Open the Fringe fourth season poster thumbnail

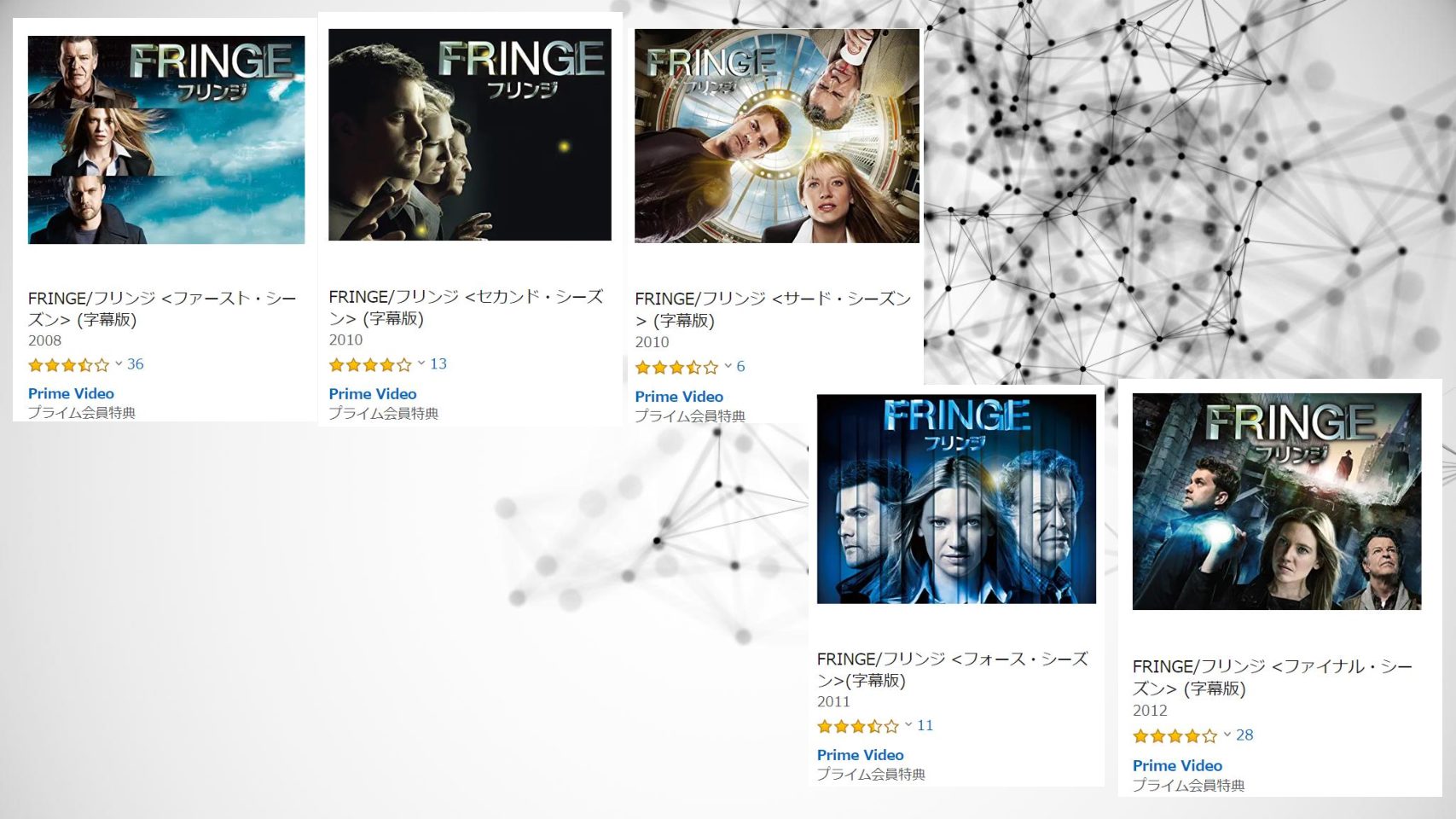tap(956, 499)
